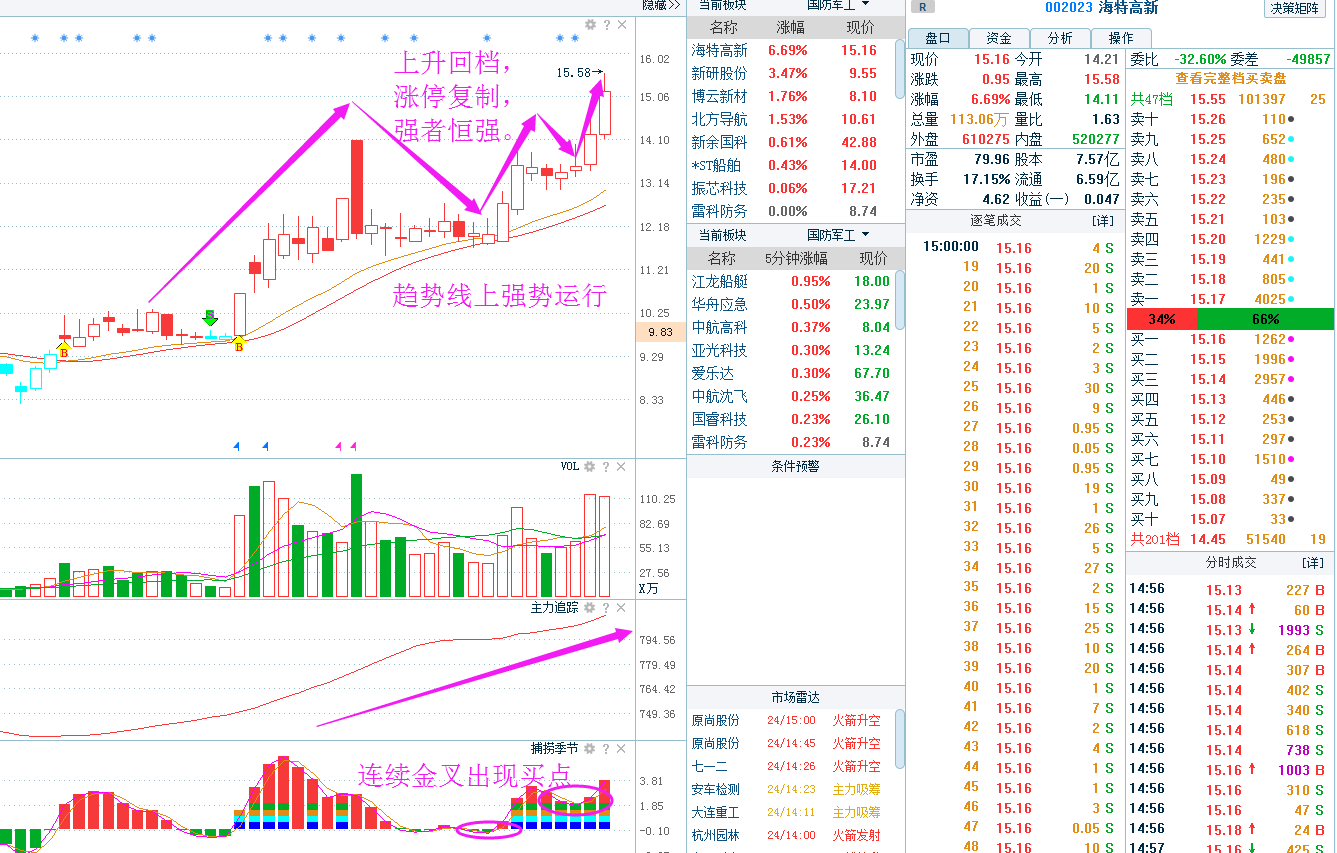Image resolution: width=1337 pixels, height=853 pixels.
Task: Open 查看完整档买卖盘 link
Action: 1230,78
